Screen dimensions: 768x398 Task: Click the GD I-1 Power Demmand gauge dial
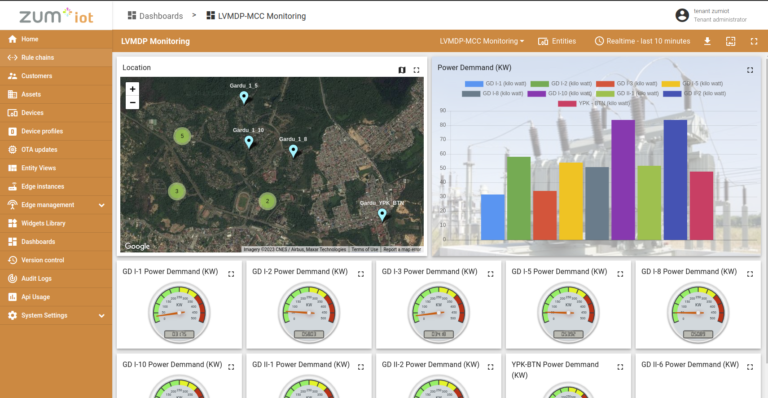[179, 312]
